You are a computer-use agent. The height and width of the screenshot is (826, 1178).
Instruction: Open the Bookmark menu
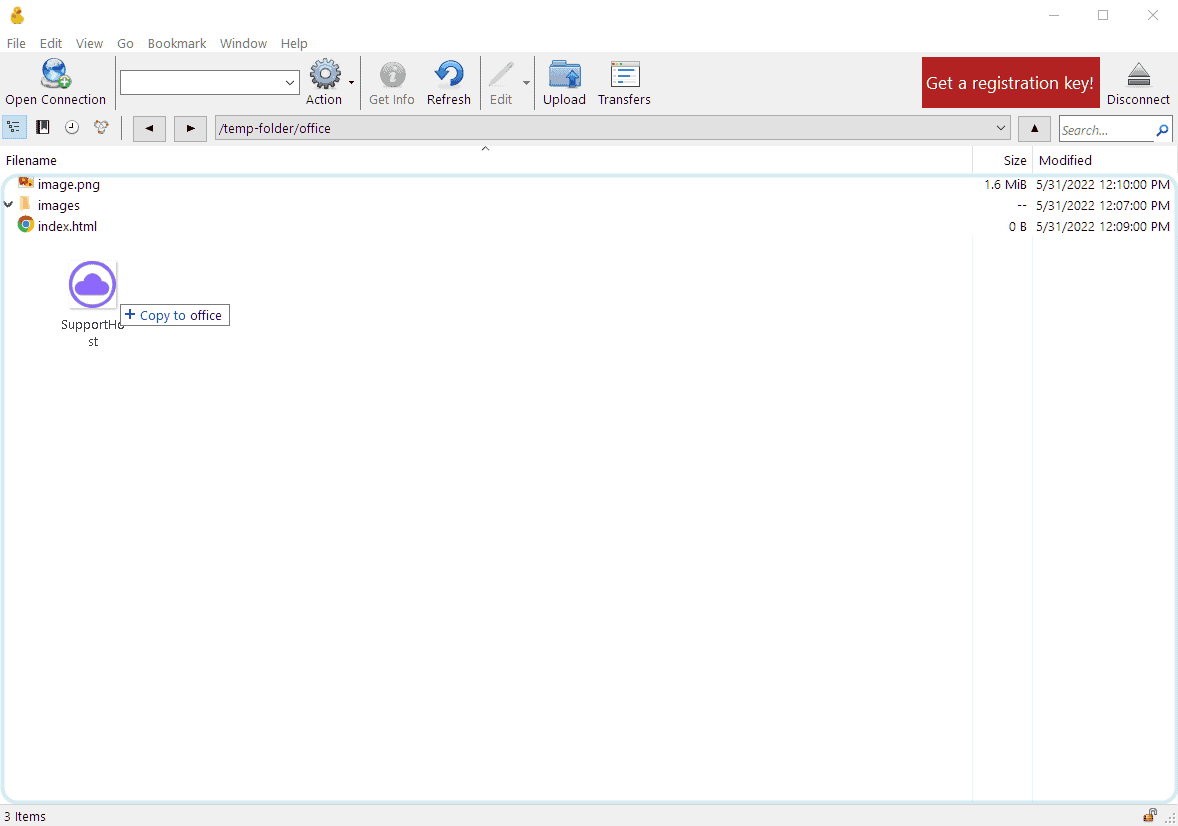point(177,44)
